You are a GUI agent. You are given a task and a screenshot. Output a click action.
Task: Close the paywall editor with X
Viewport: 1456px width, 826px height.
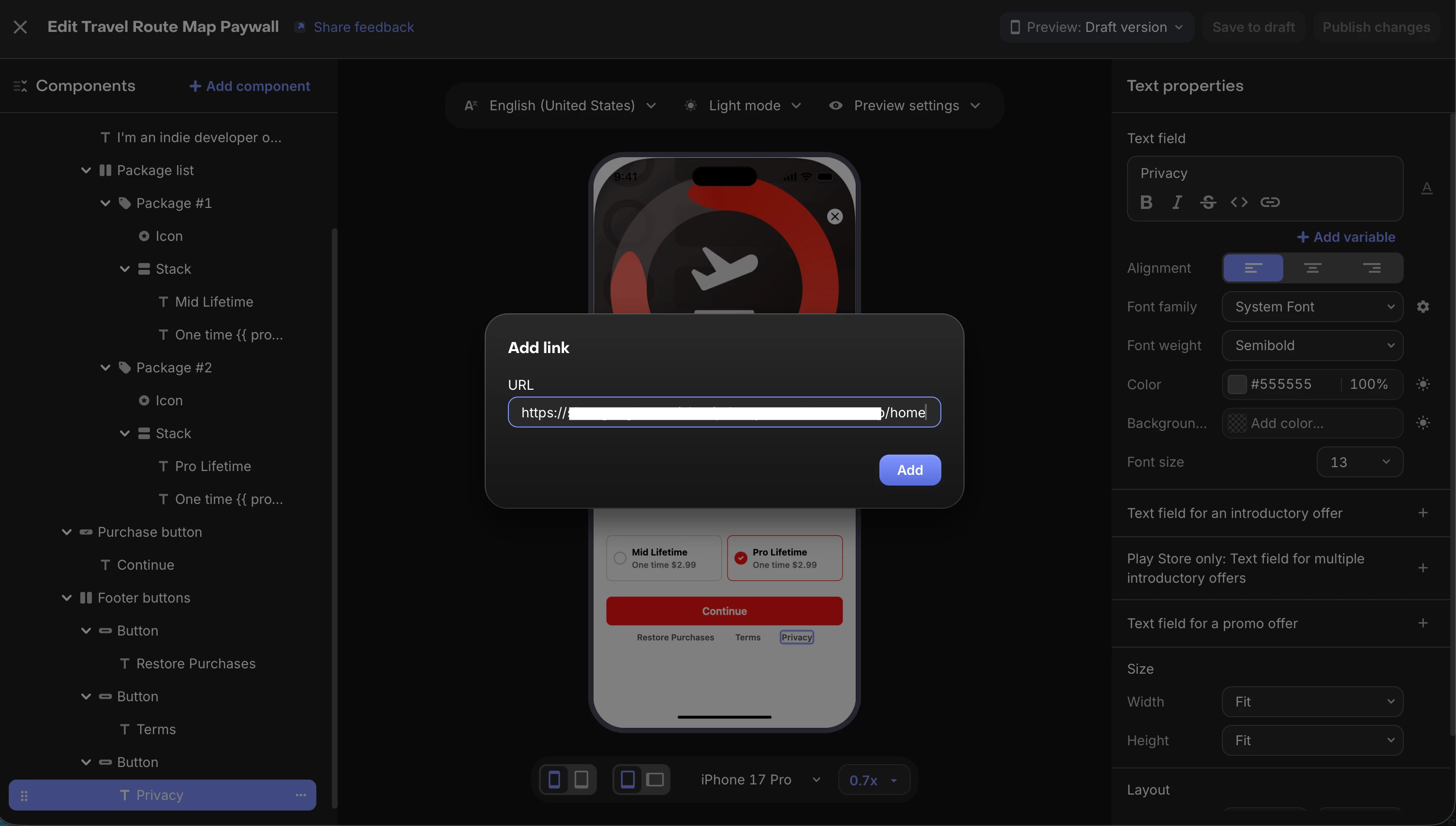click(x=20, y=27)
